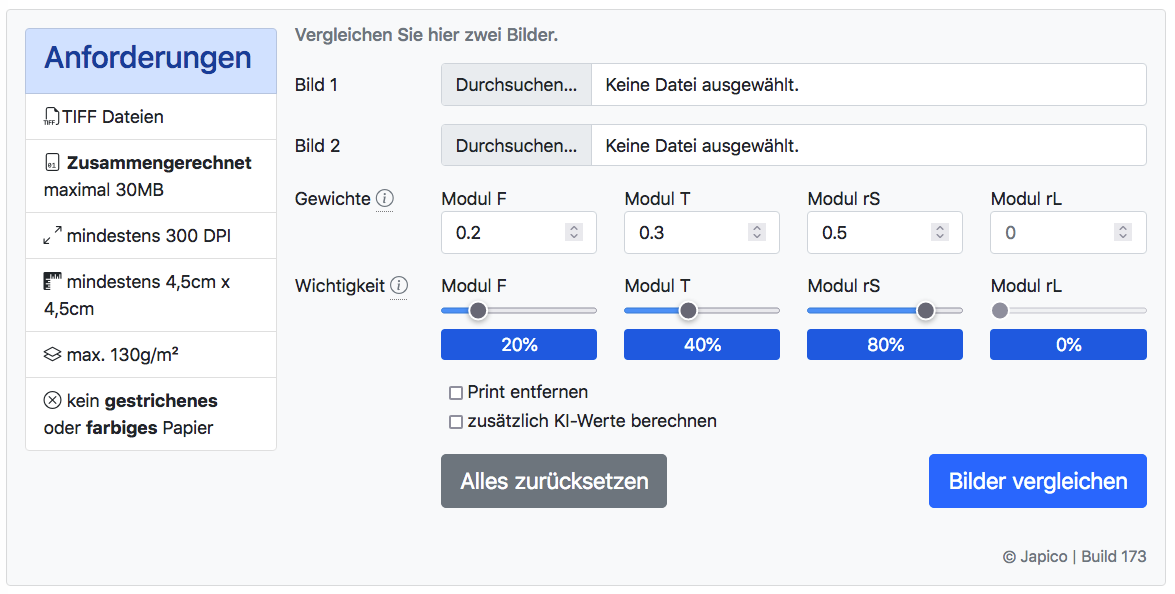Click the Modul T Wichtigkeit slider handle
Image resolution: width=1175 pixels, height=594 pixels.
[688, 310]
